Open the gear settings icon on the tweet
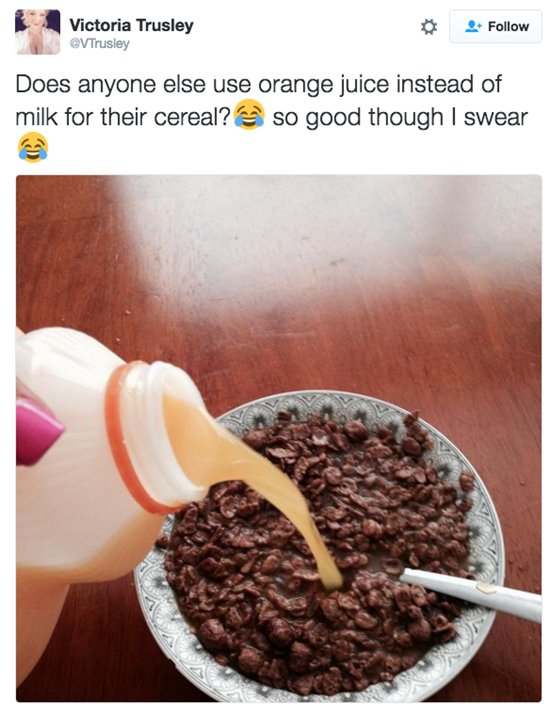The width and height of the screenshot is (550, 706). click(428, 27)
